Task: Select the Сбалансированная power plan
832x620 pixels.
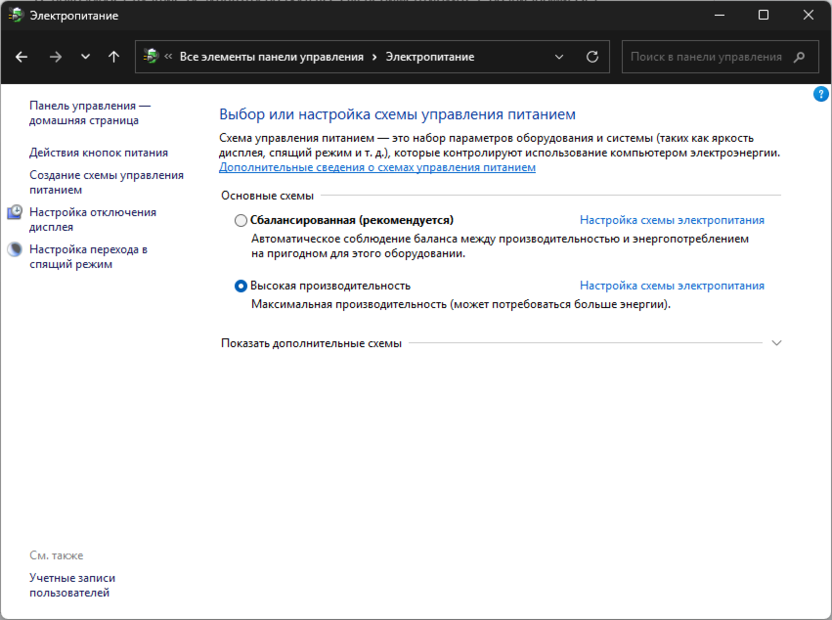Action: (241, 220)
